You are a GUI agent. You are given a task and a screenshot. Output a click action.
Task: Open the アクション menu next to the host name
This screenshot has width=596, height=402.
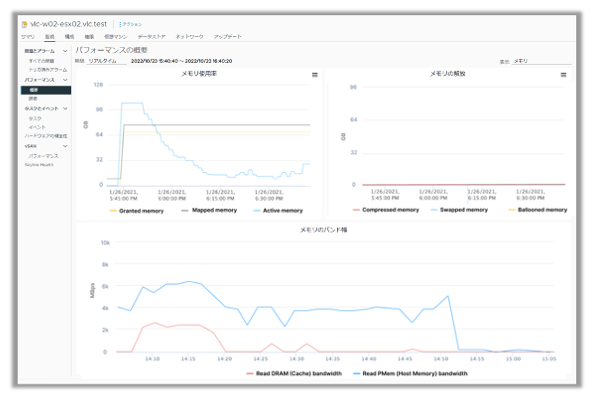[x=130, y=24]
